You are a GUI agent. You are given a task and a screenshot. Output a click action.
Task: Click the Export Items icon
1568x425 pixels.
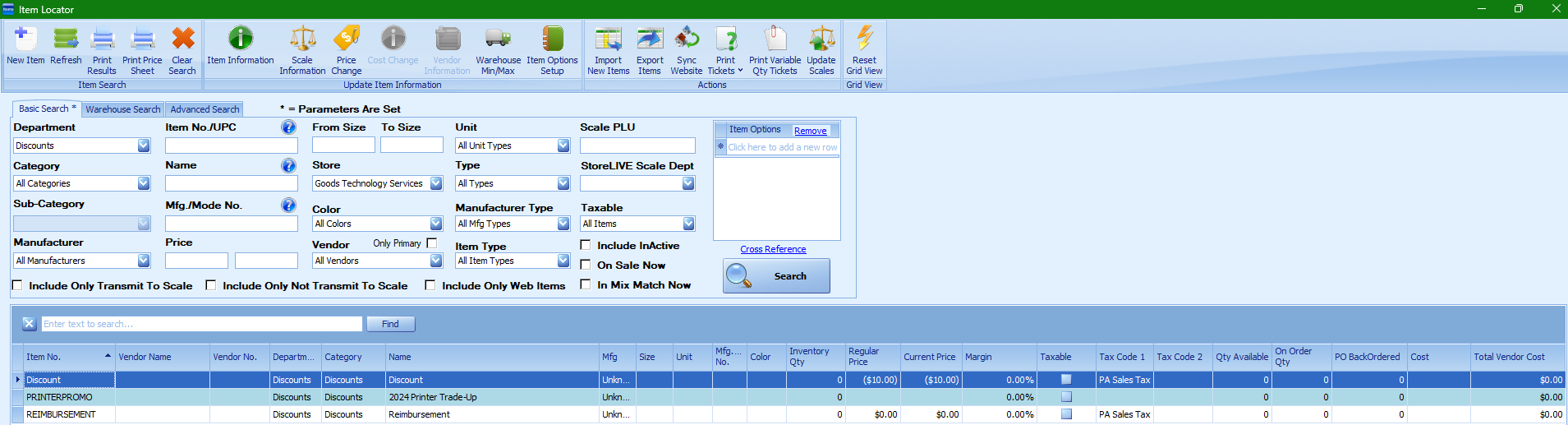tap(650, 39)
